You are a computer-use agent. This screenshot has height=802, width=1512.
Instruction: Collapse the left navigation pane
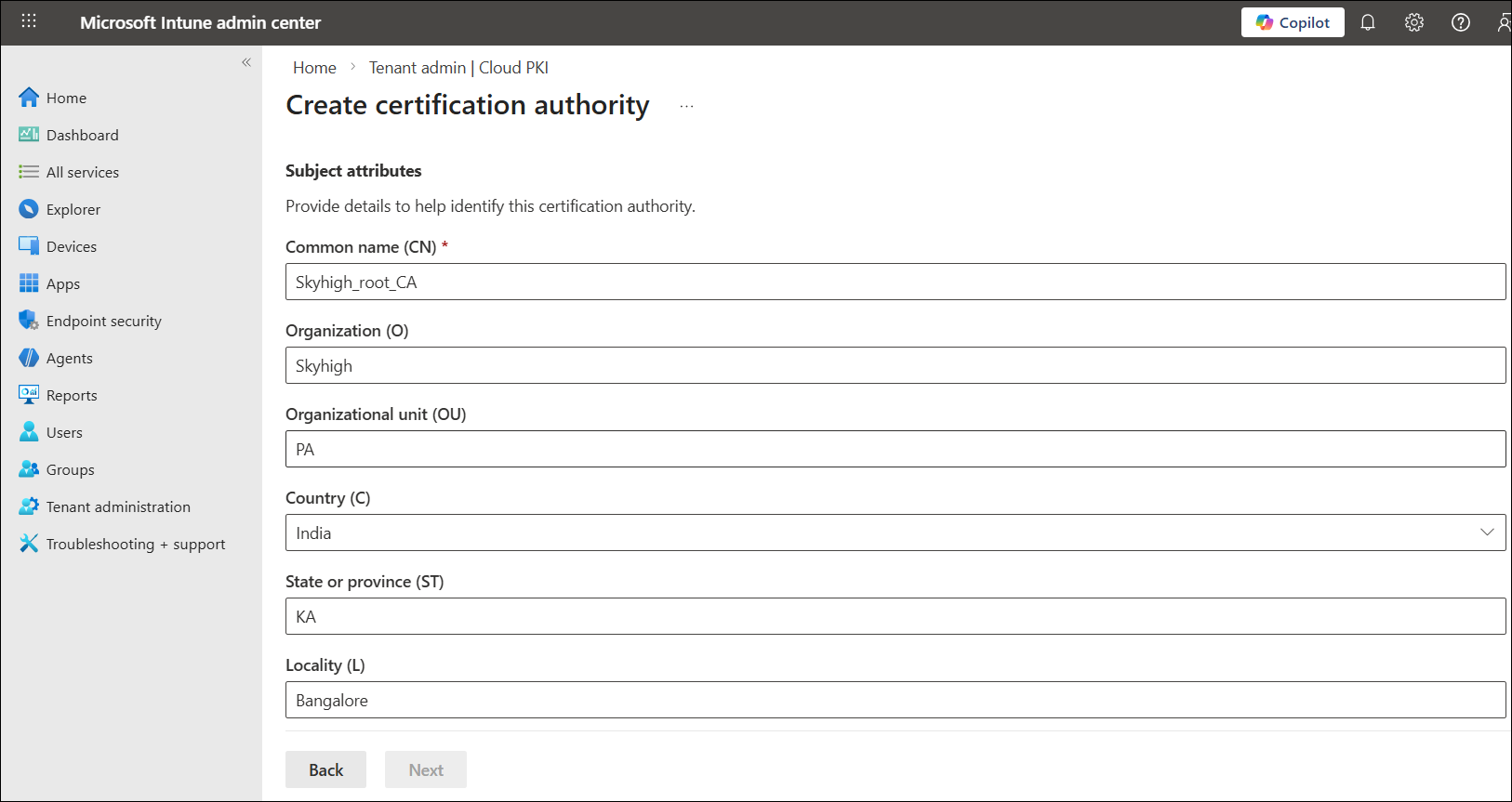pos(246,62)
